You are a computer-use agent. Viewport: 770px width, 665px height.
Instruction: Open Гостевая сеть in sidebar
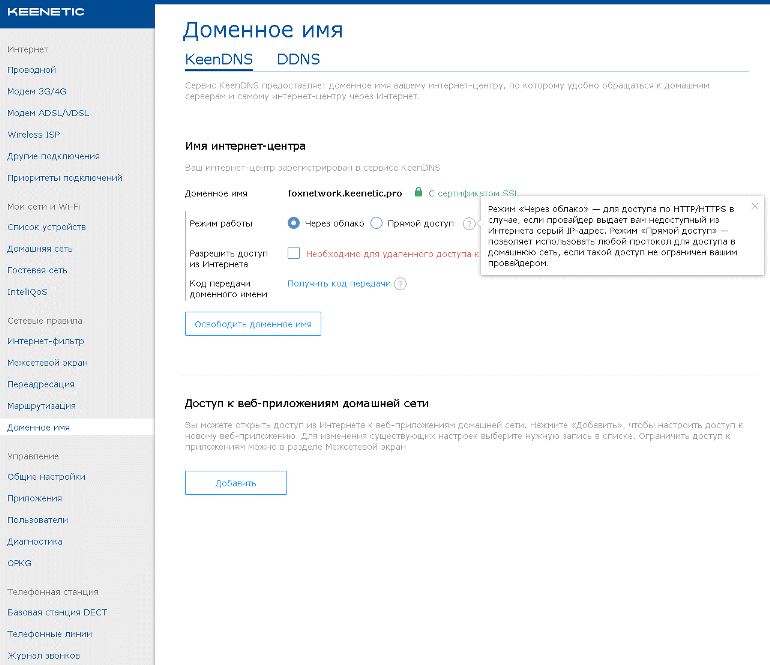[x=37, y=271]
